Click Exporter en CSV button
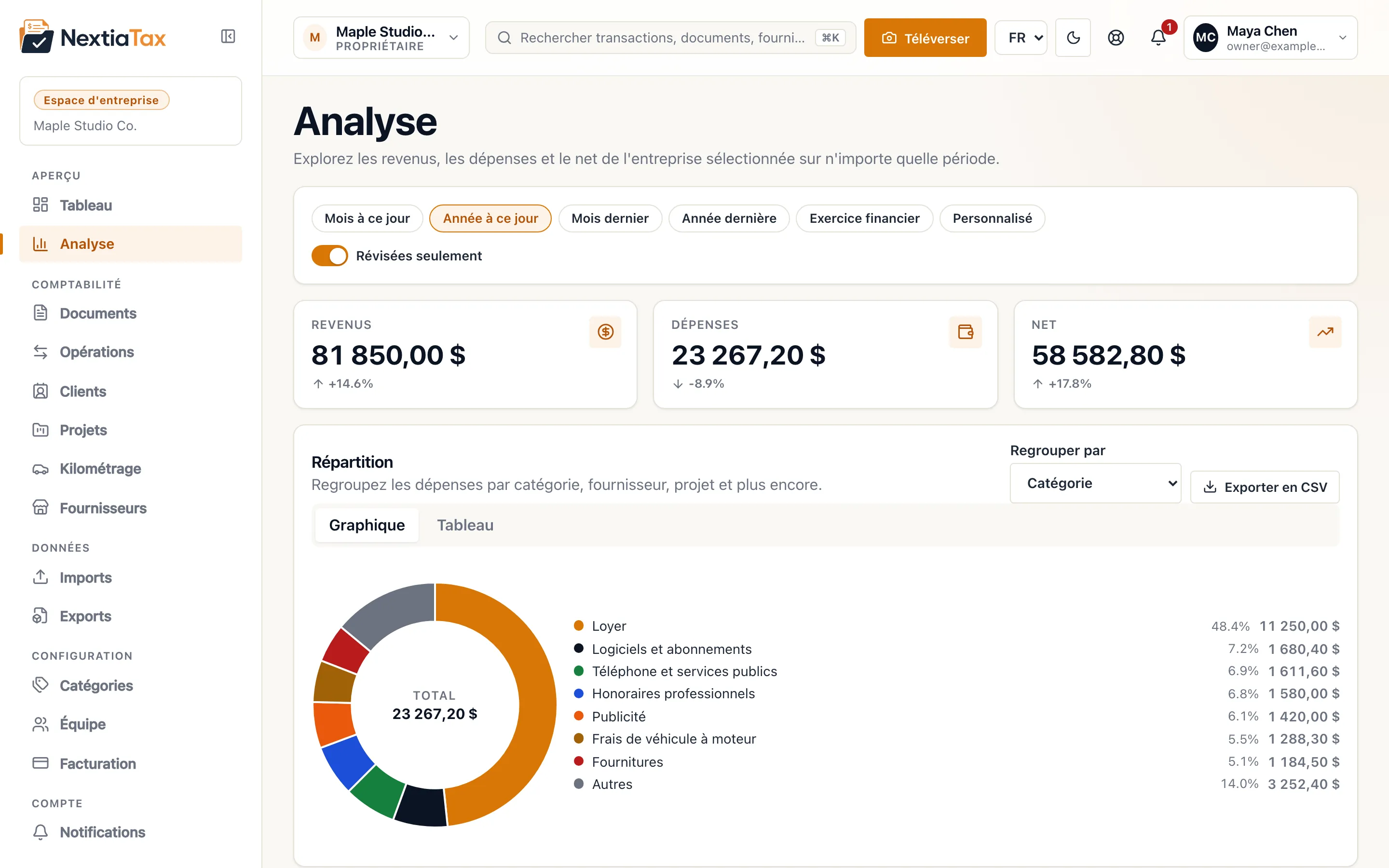 point(1265,487)
